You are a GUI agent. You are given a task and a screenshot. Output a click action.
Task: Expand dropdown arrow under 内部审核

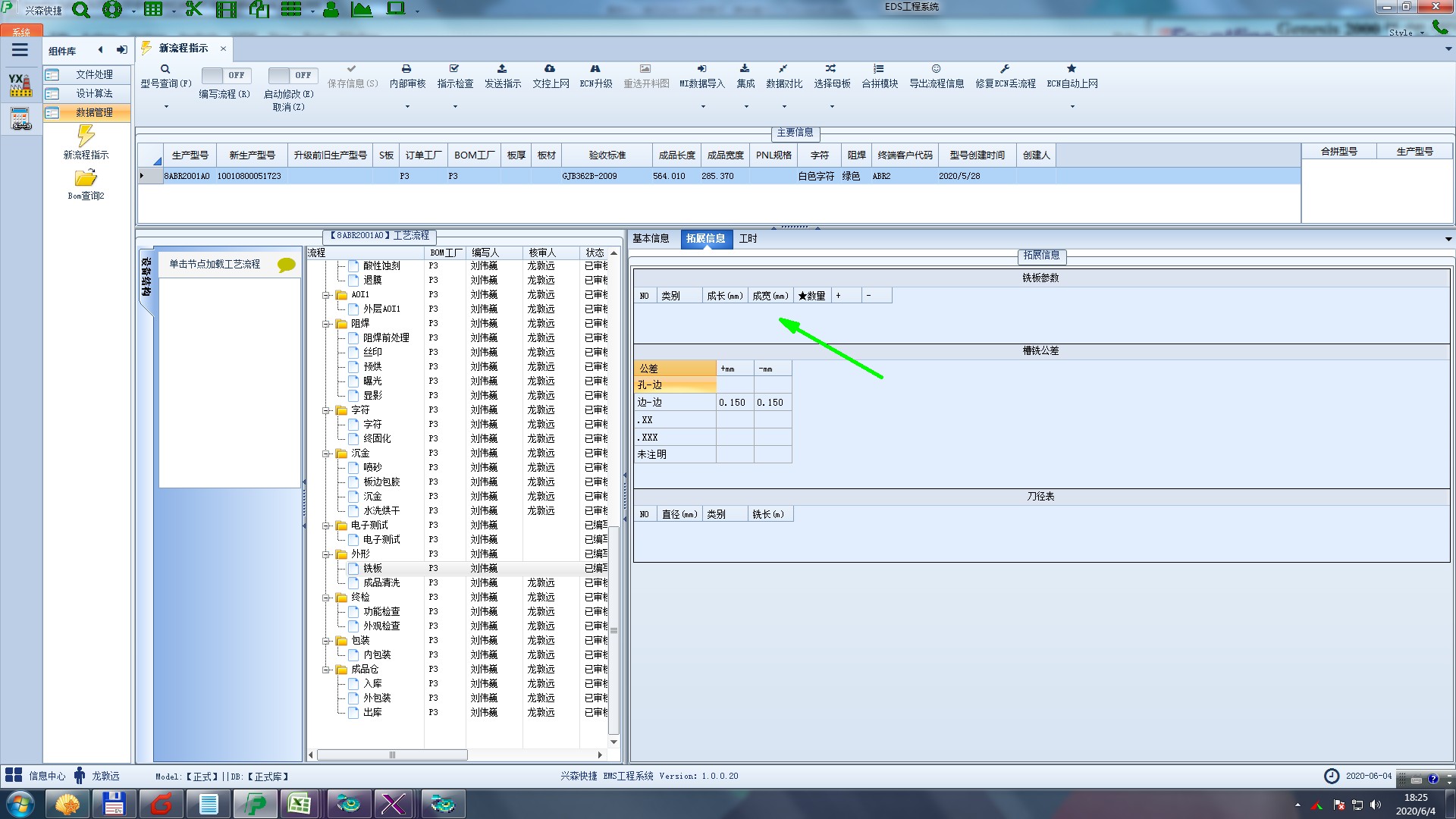[x=407, y=106]
